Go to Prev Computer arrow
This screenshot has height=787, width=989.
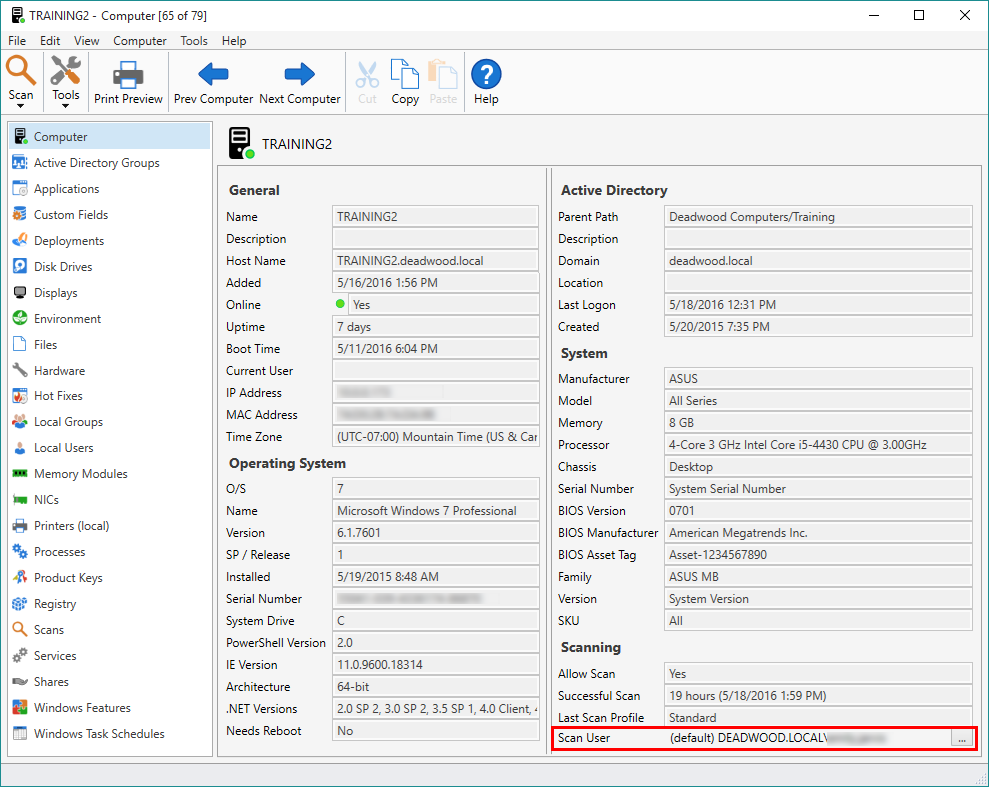[x=213, y=74]
